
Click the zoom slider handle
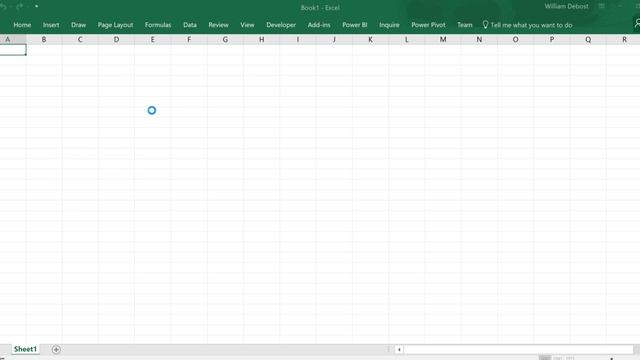point(611,358)
